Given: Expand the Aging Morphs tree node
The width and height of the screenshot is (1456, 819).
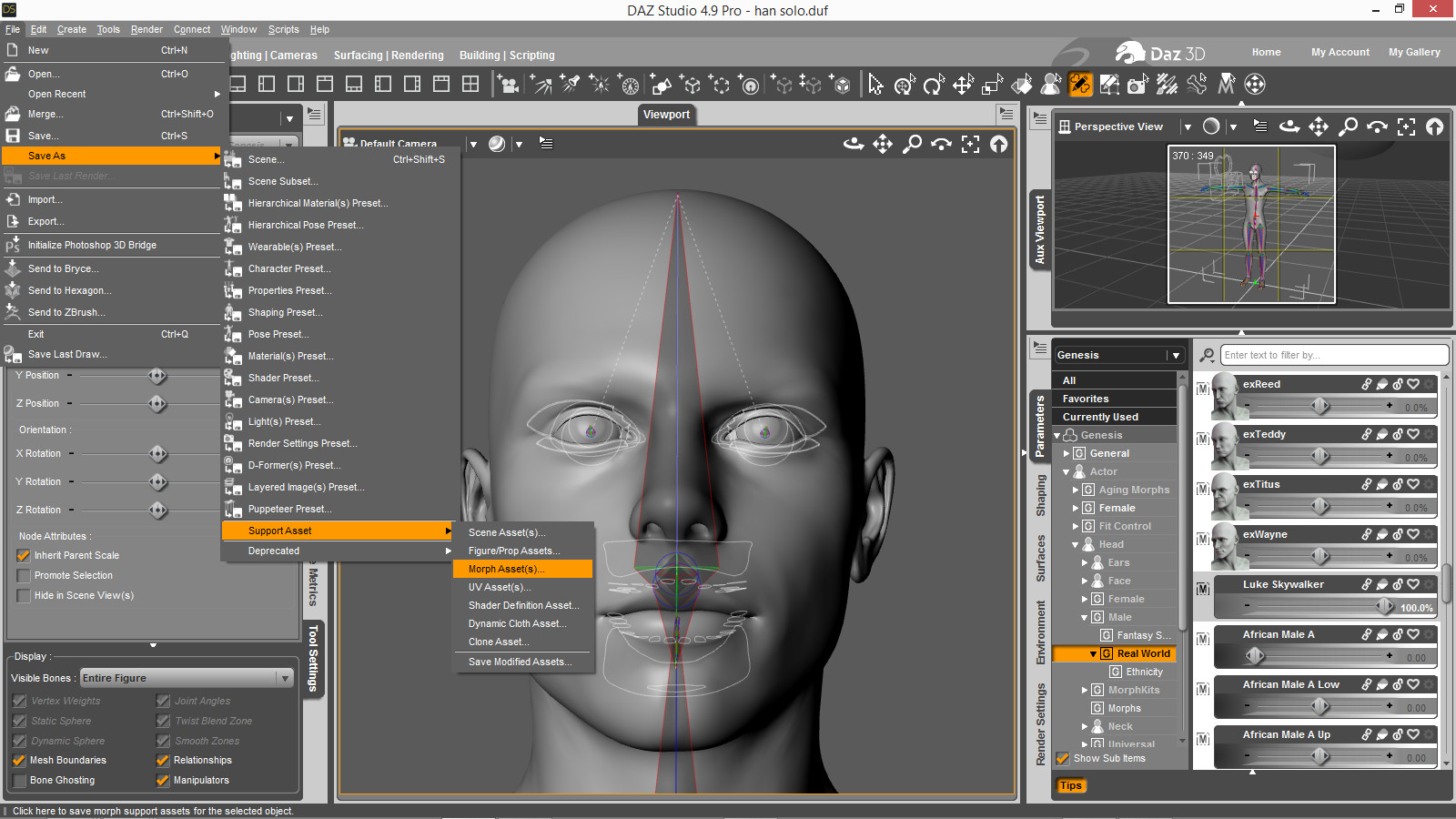Looking at the screenshot, I should coord(1076,490).
